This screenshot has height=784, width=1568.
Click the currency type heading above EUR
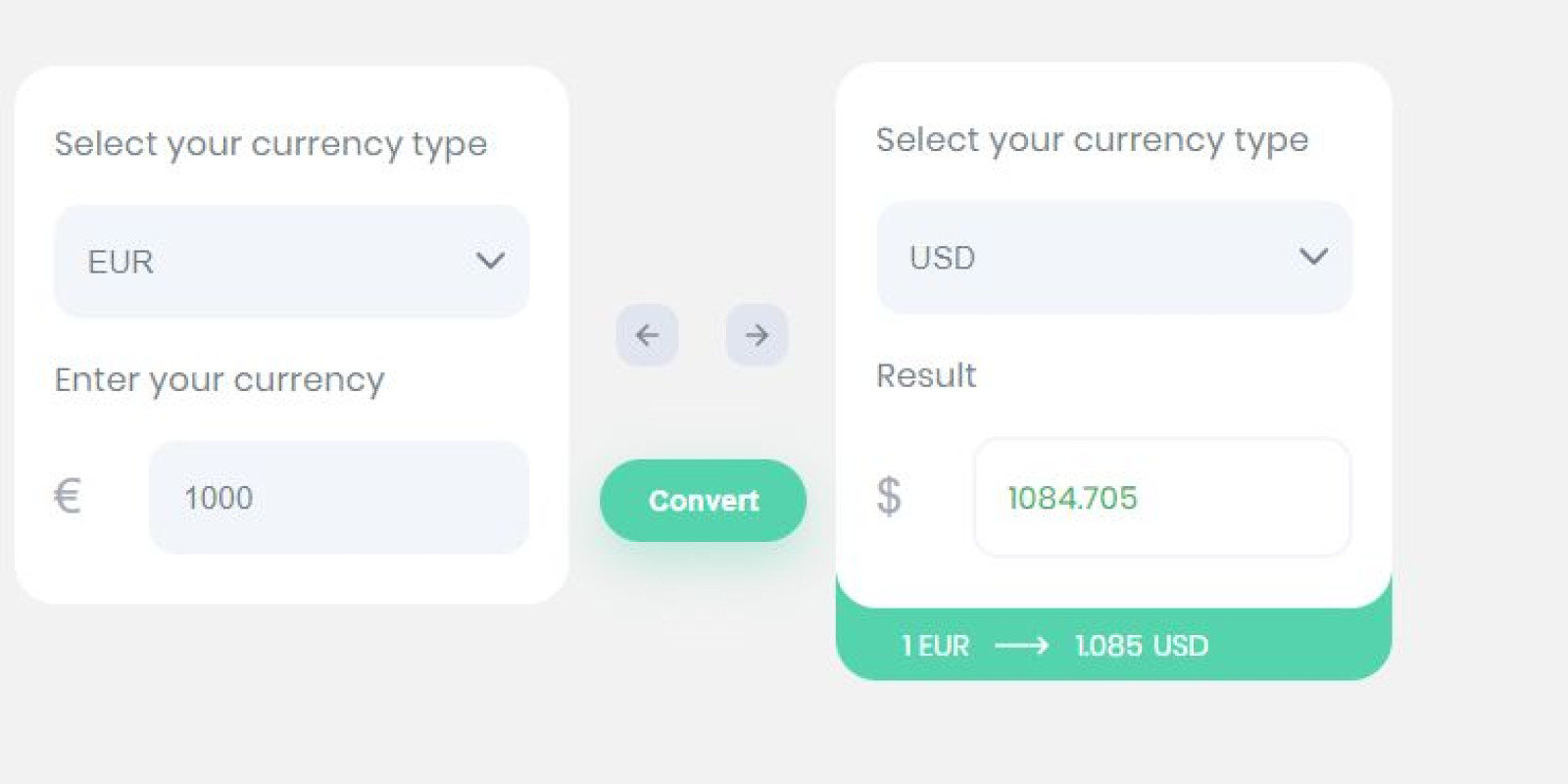pyautogui.click(x=270, y=144)
